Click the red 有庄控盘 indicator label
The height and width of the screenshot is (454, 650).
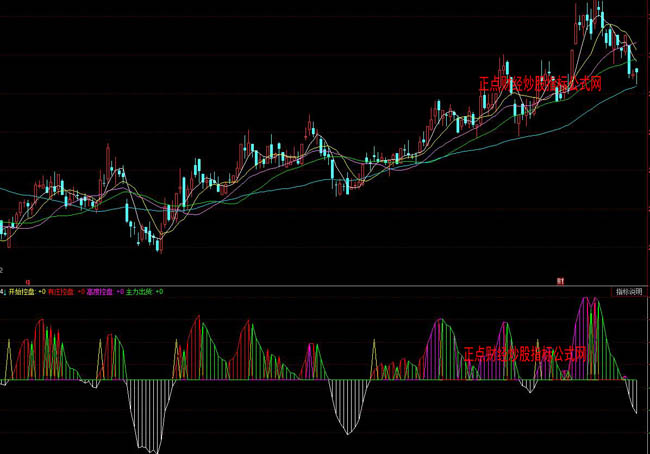tap(64, 291)
